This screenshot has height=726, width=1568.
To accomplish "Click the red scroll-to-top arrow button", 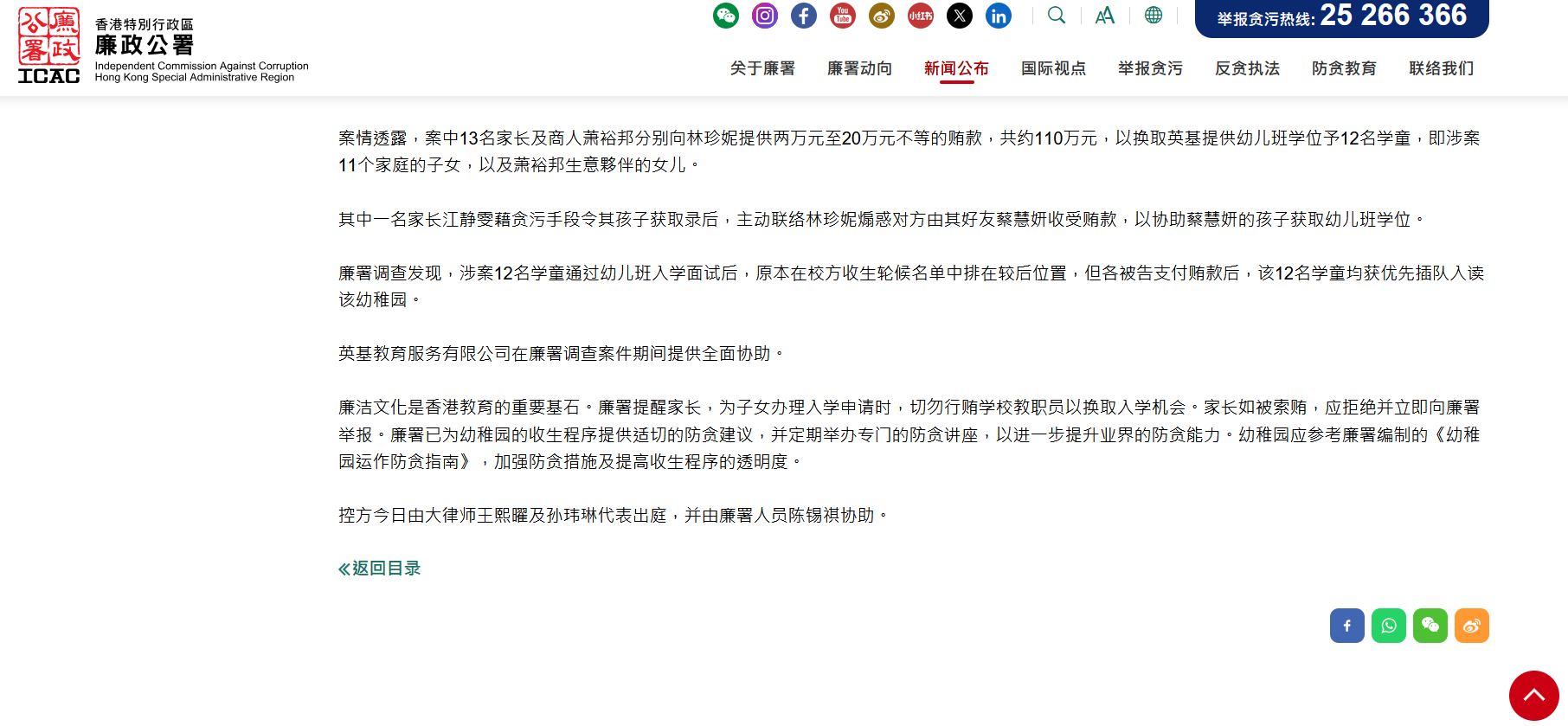I will 1533,695.
